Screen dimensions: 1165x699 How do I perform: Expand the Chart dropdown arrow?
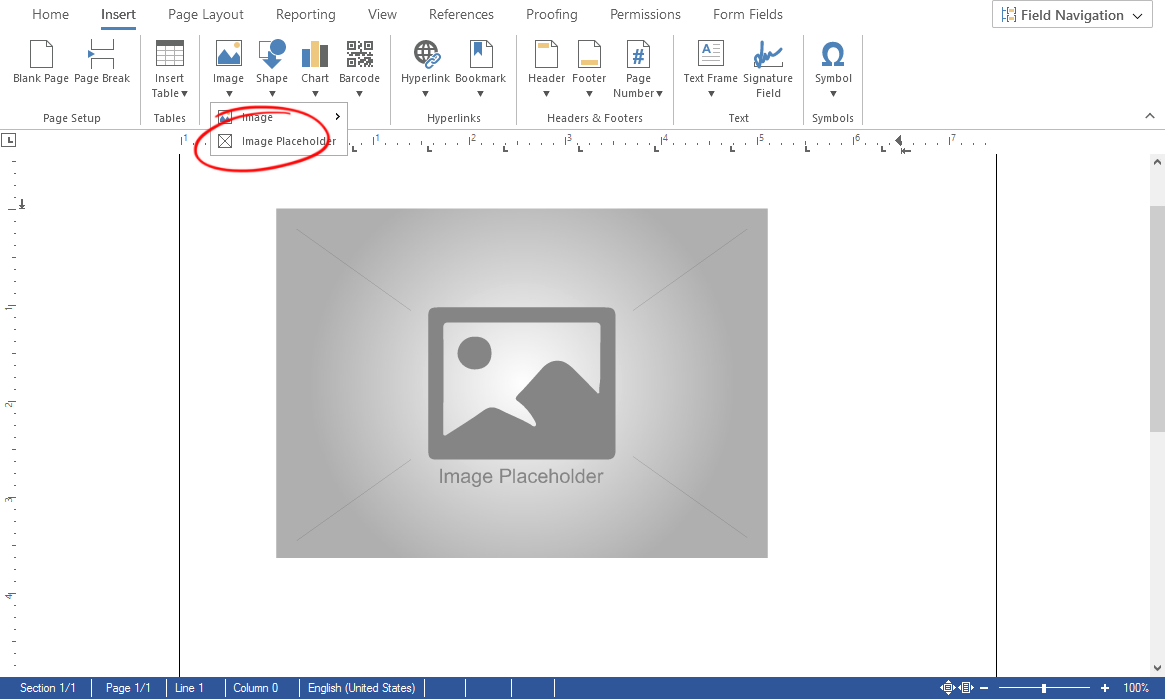pos(315,94)
